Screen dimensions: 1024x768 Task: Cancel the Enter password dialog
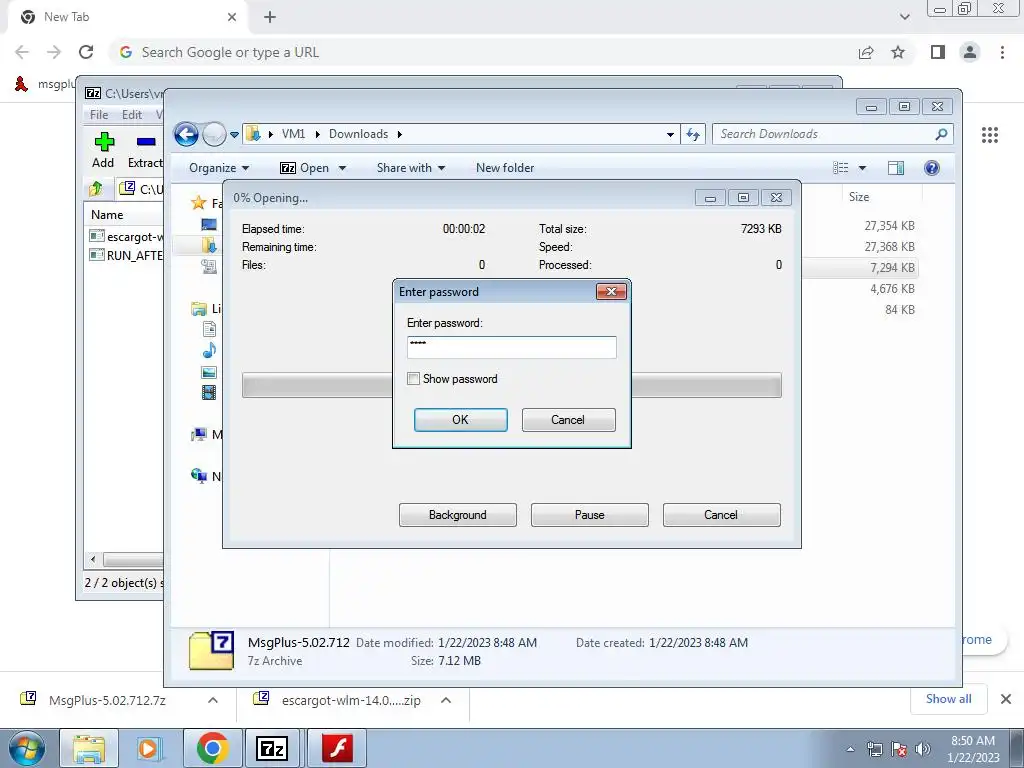568,420
